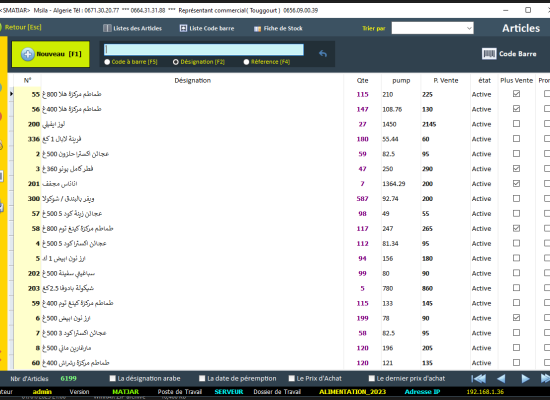Click quantity 199 cell of article 6
The image size is (550, 400).
tap(362, 318)
